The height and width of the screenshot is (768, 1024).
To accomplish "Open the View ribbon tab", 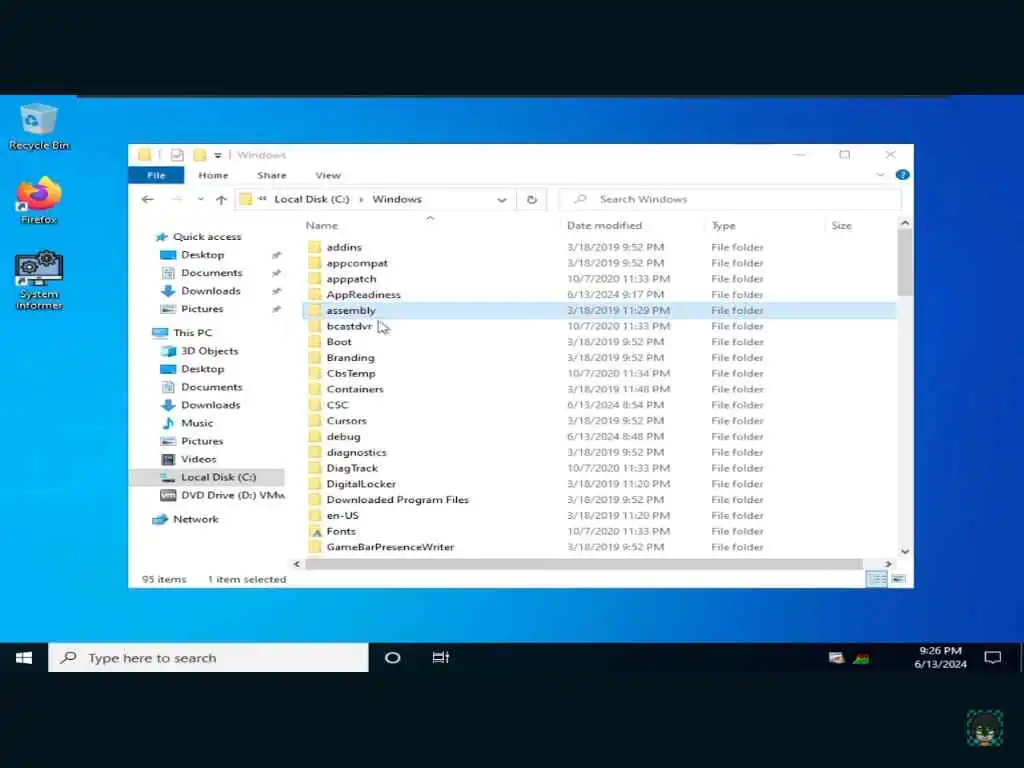I will pos(328,175).
